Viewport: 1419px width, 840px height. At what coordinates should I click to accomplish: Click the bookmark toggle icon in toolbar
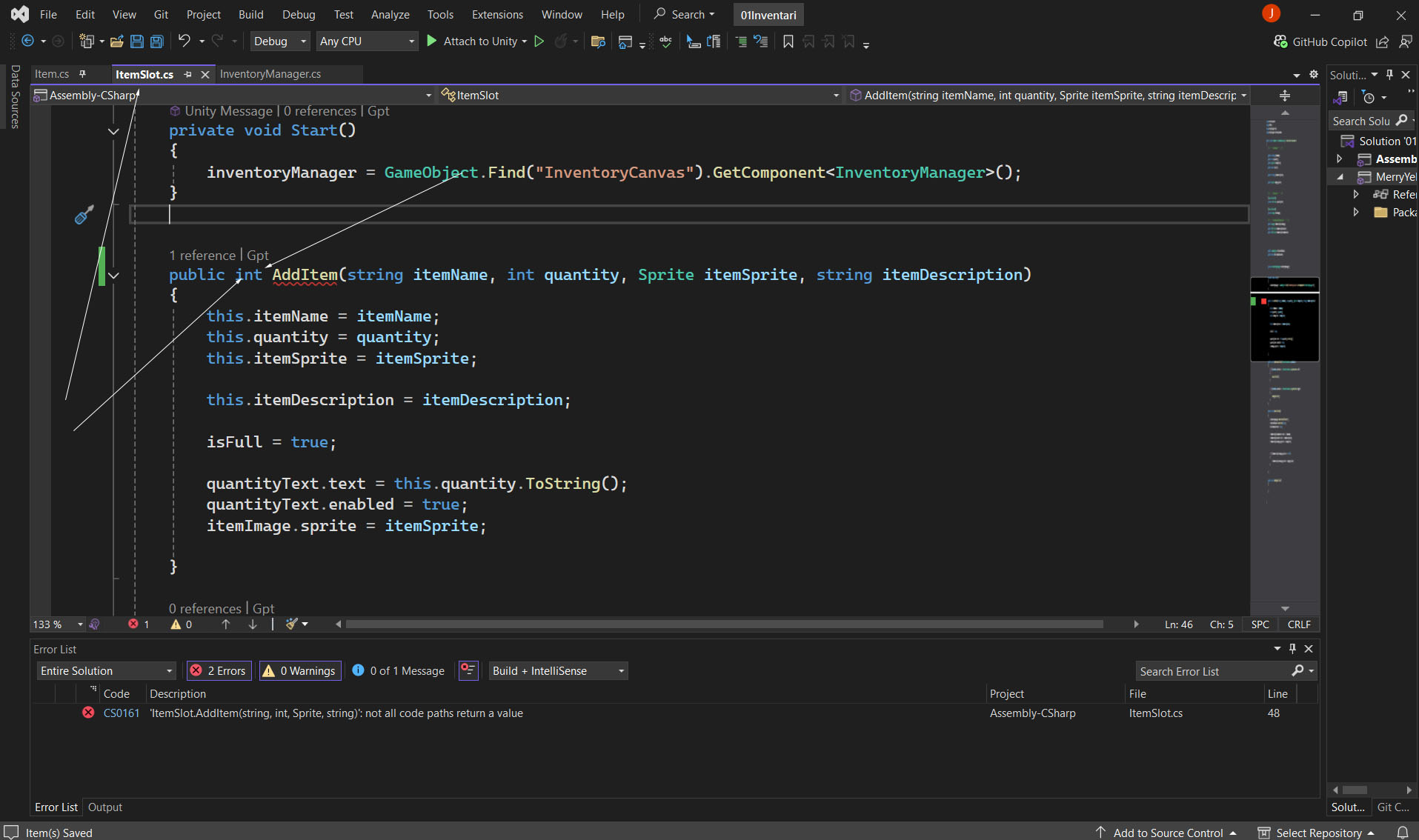788,41
